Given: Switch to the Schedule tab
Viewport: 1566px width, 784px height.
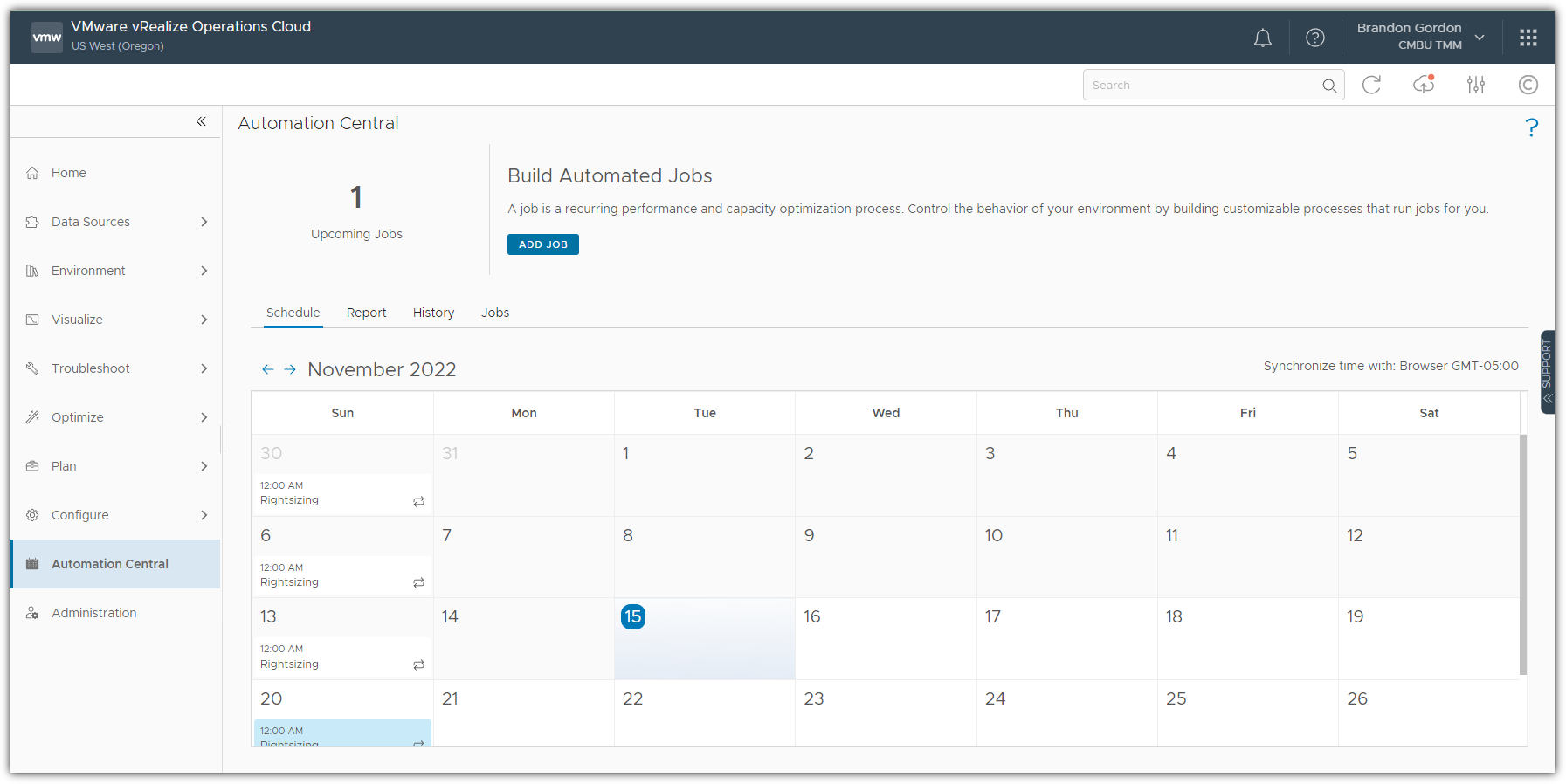Looking at the screenshot, I should [293, 313].
